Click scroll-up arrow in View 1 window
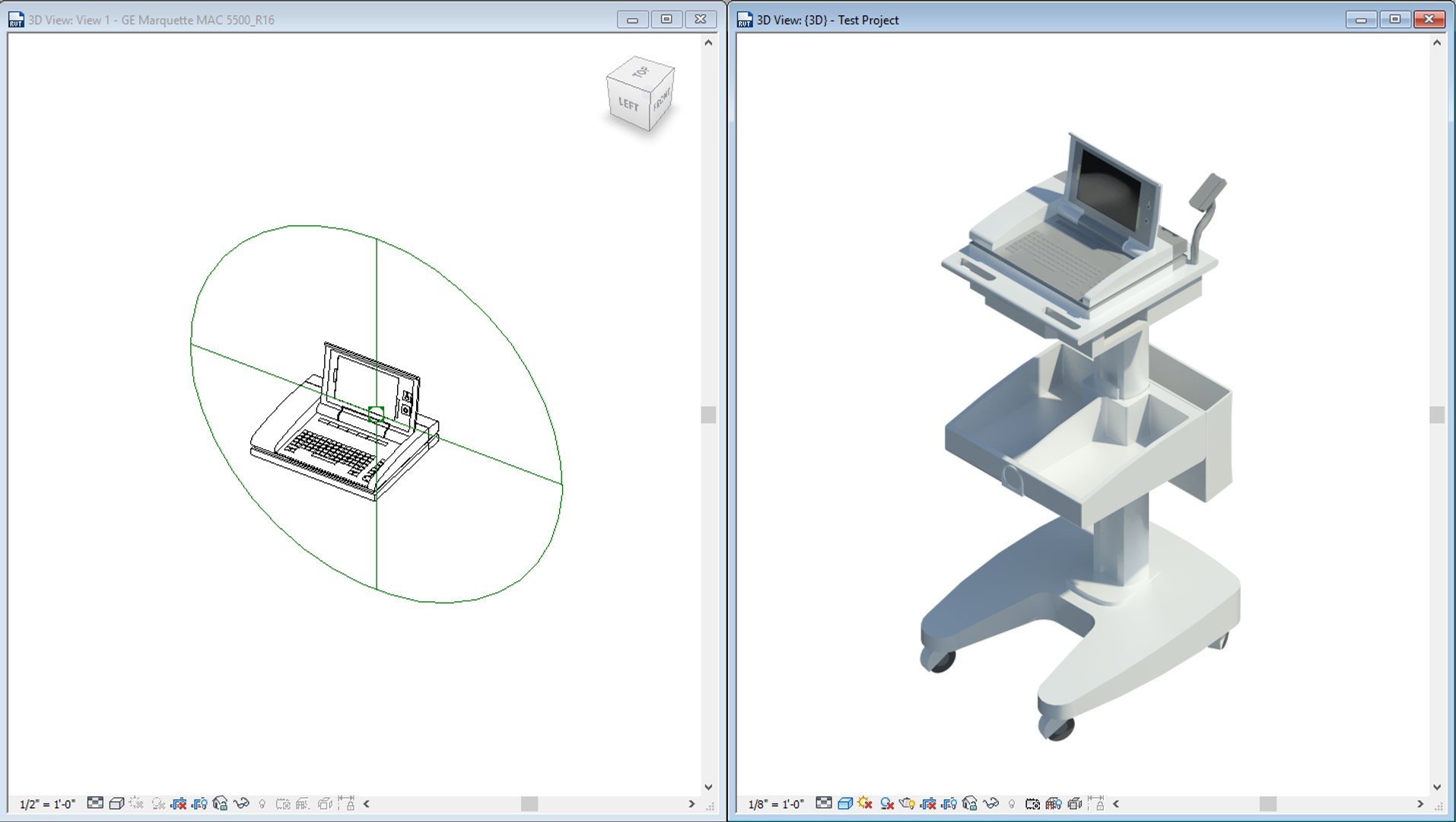The height and width of the screenshot is (822, 1456). coord(708,43)
